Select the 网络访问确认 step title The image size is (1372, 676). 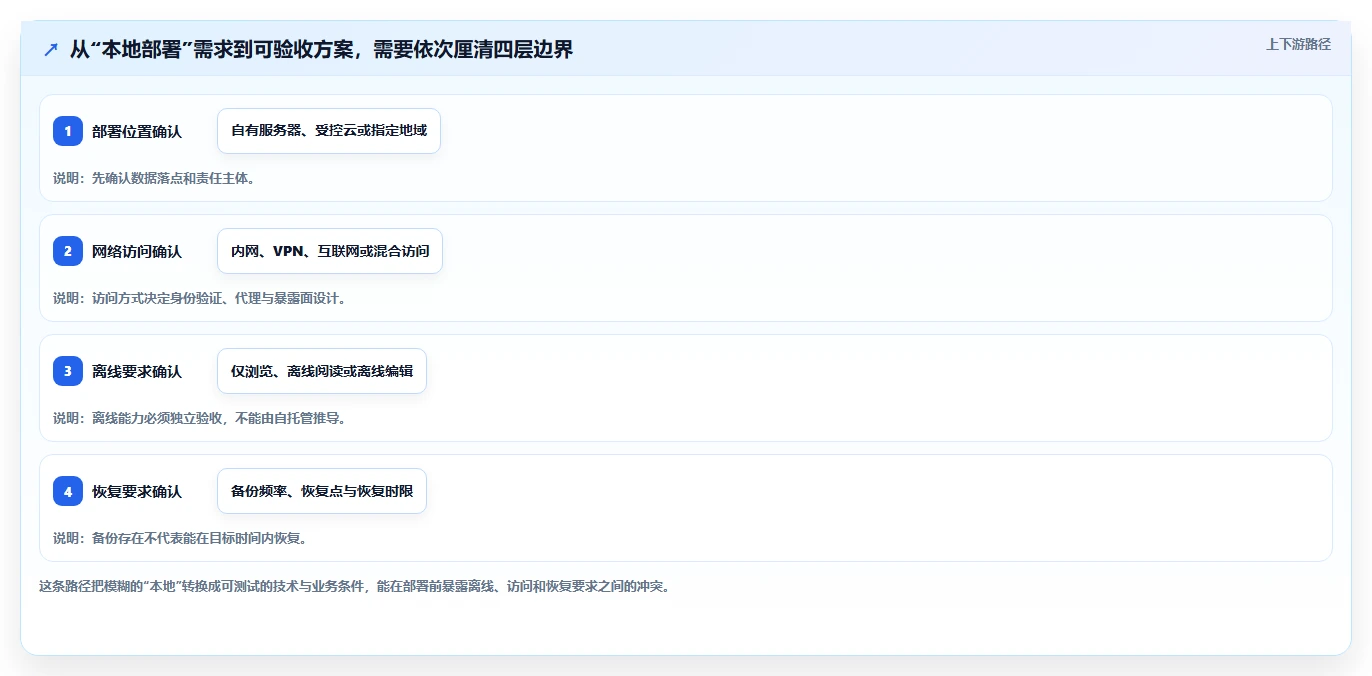[x=137, y=251]
